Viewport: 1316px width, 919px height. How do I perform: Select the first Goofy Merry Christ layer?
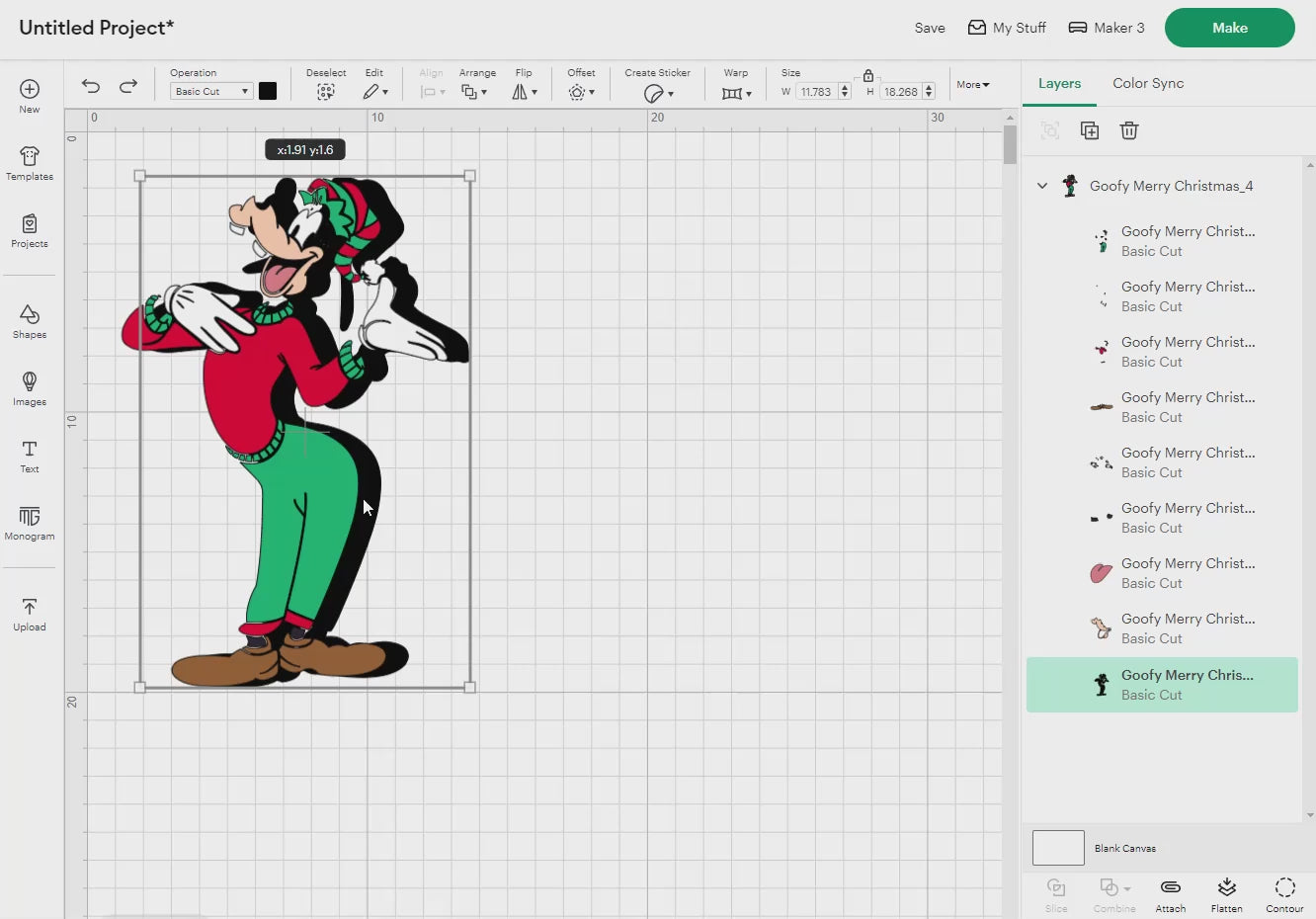click(1162, 241)
